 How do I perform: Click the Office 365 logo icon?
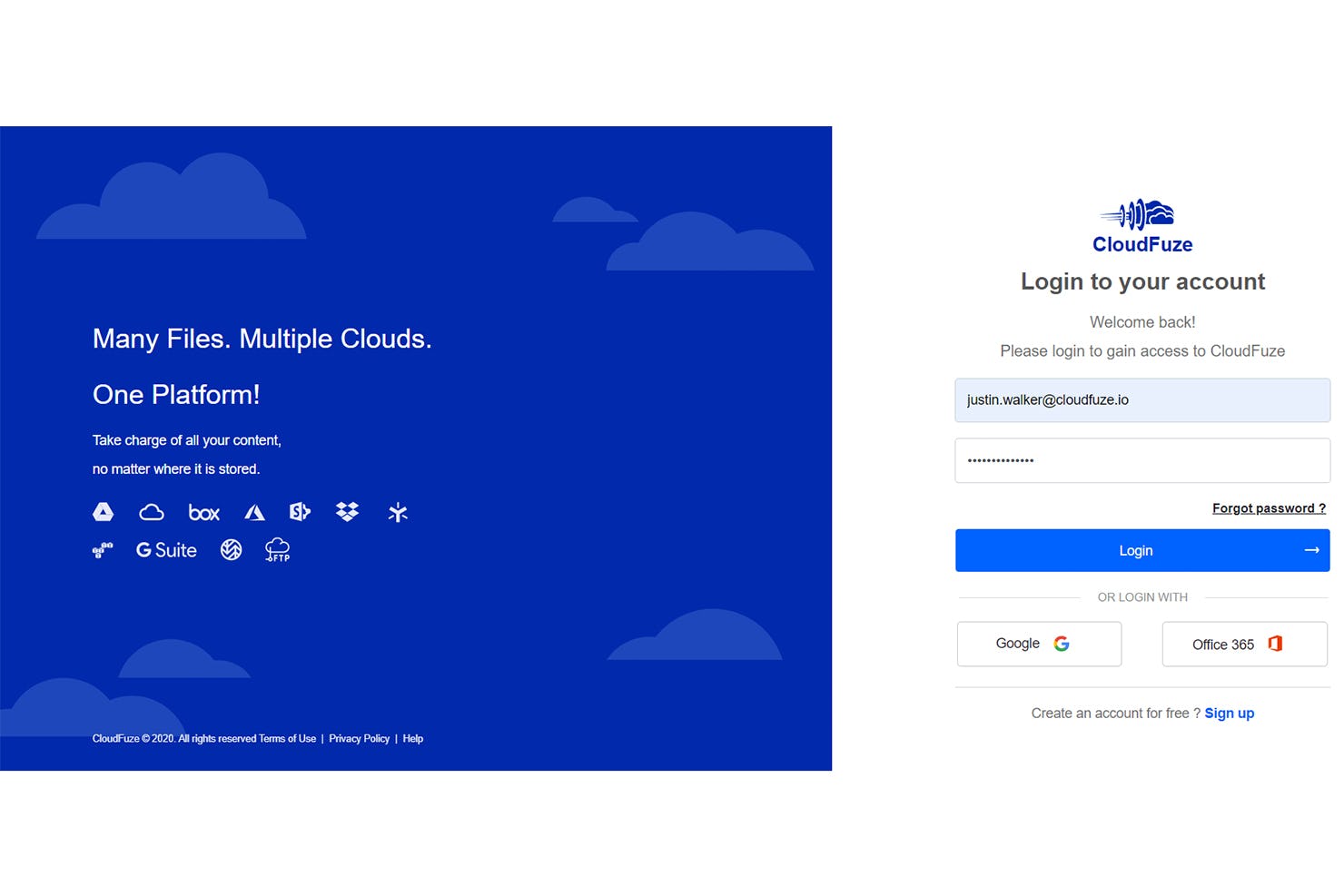tap(1275, 644)
